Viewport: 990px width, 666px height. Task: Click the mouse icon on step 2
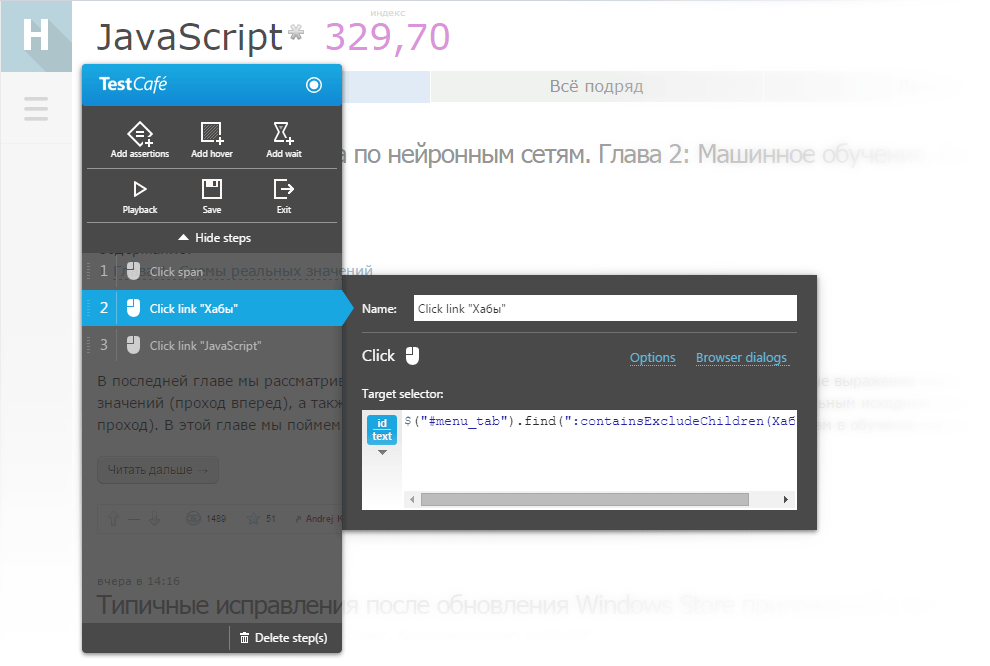(133, 308)
